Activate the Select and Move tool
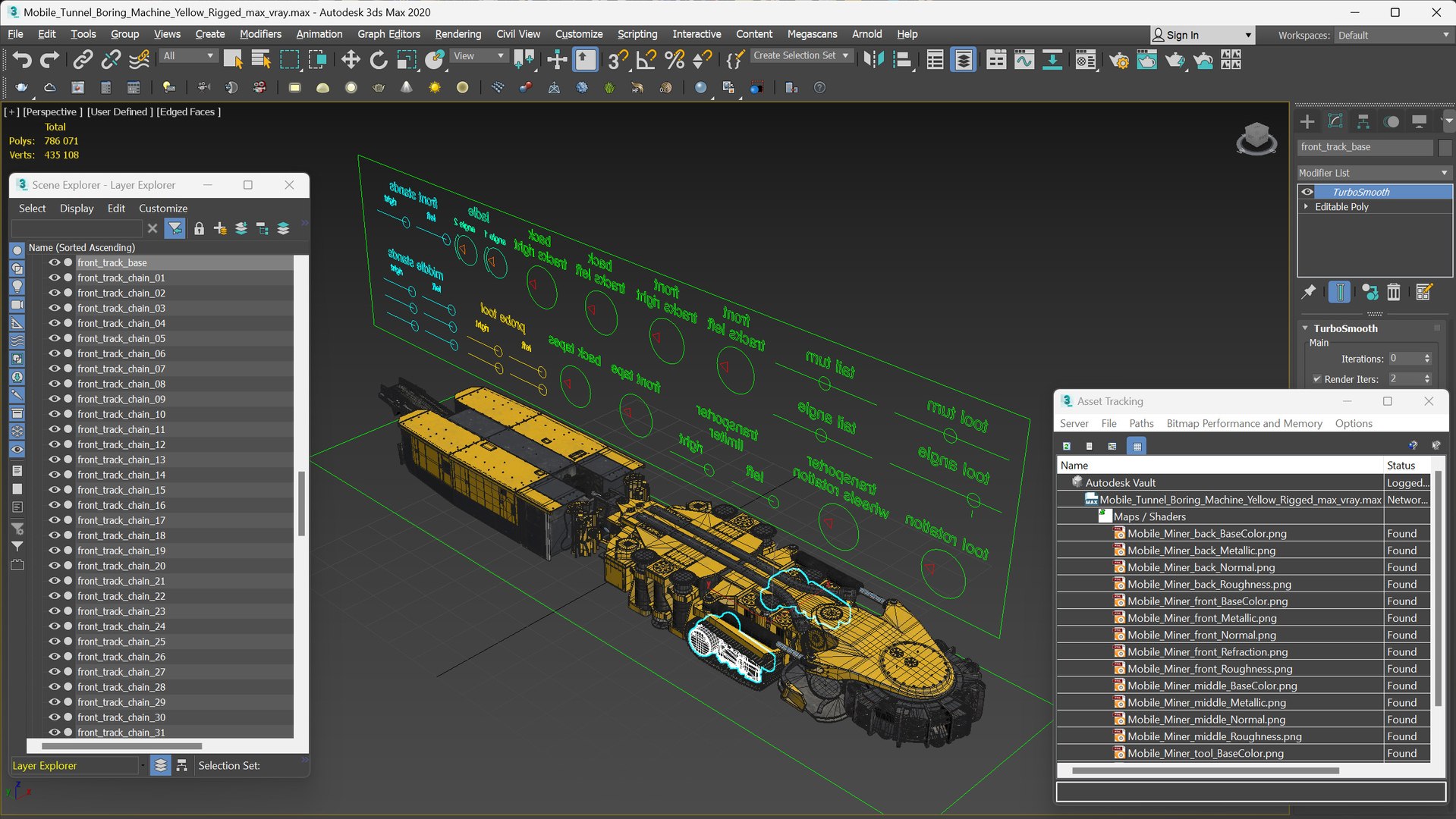Screen dimensions: 1456x819 (x=350, y=60)
